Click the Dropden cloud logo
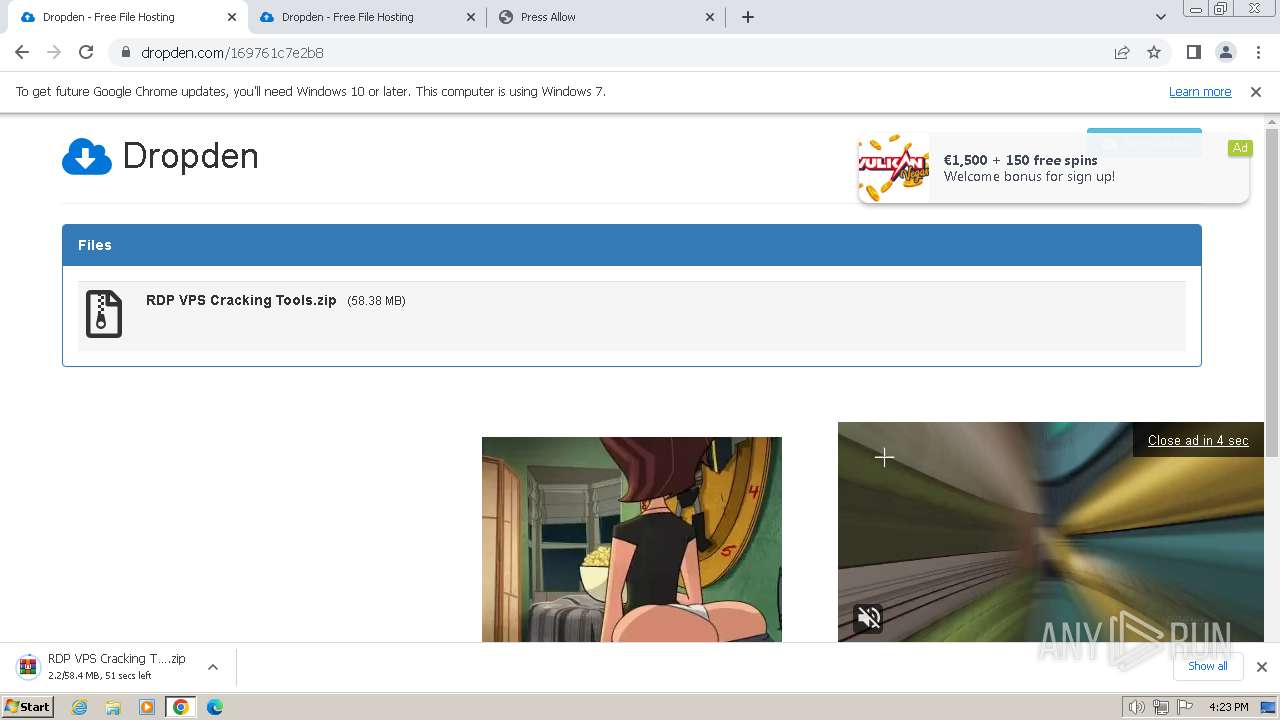Viewport: 1280px width, 720px height. tap(87, 157)
